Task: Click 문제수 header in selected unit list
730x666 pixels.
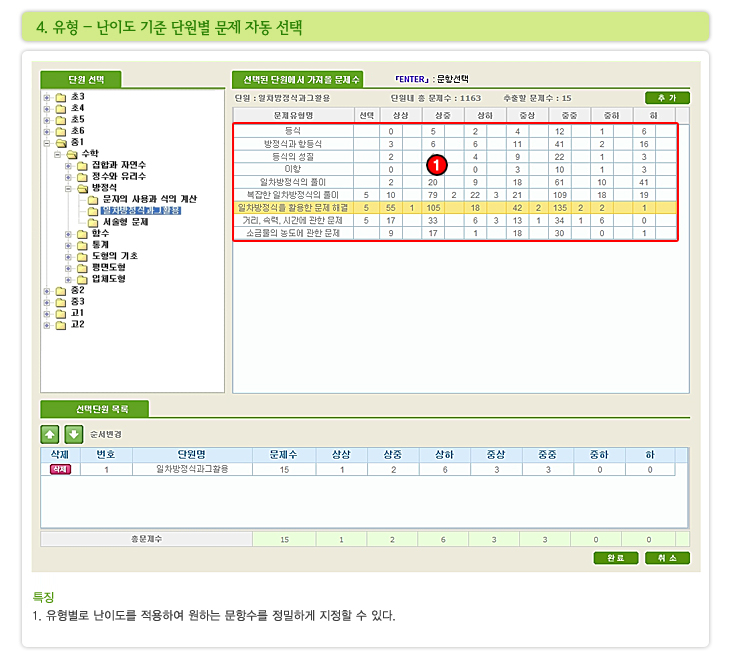Action: click(284, 455)
